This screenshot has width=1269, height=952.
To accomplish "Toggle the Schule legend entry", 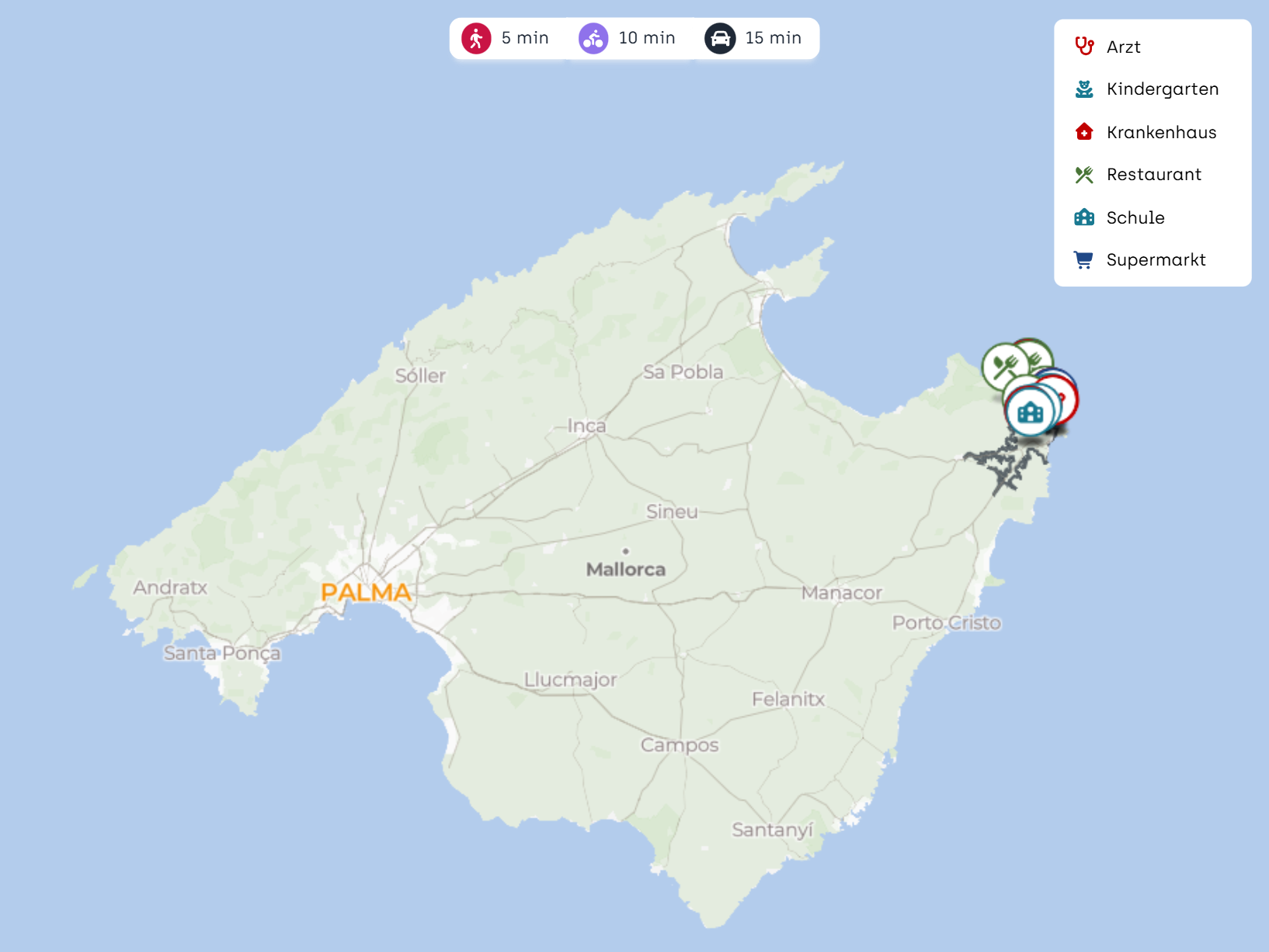I will 1135,217.
